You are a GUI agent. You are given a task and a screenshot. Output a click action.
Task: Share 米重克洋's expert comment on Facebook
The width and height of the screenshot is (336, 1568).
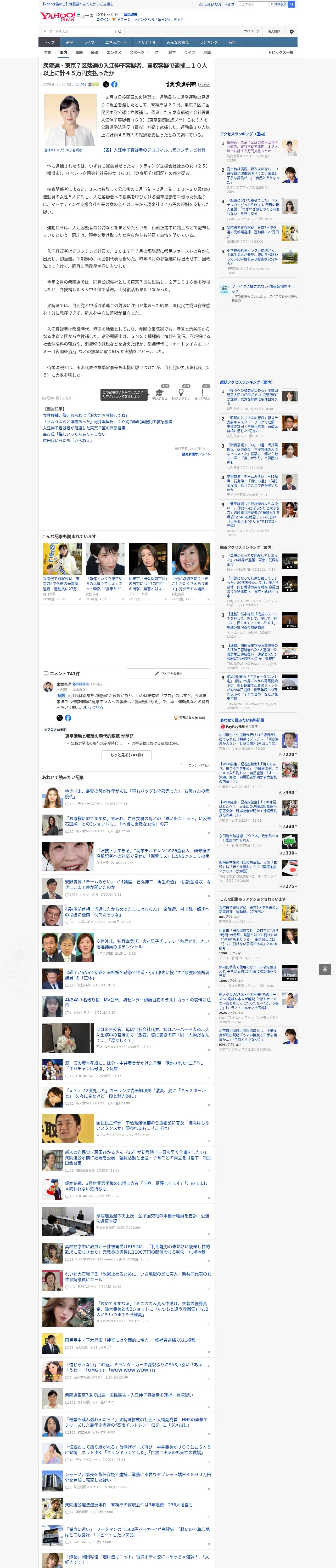click(68, 718)
